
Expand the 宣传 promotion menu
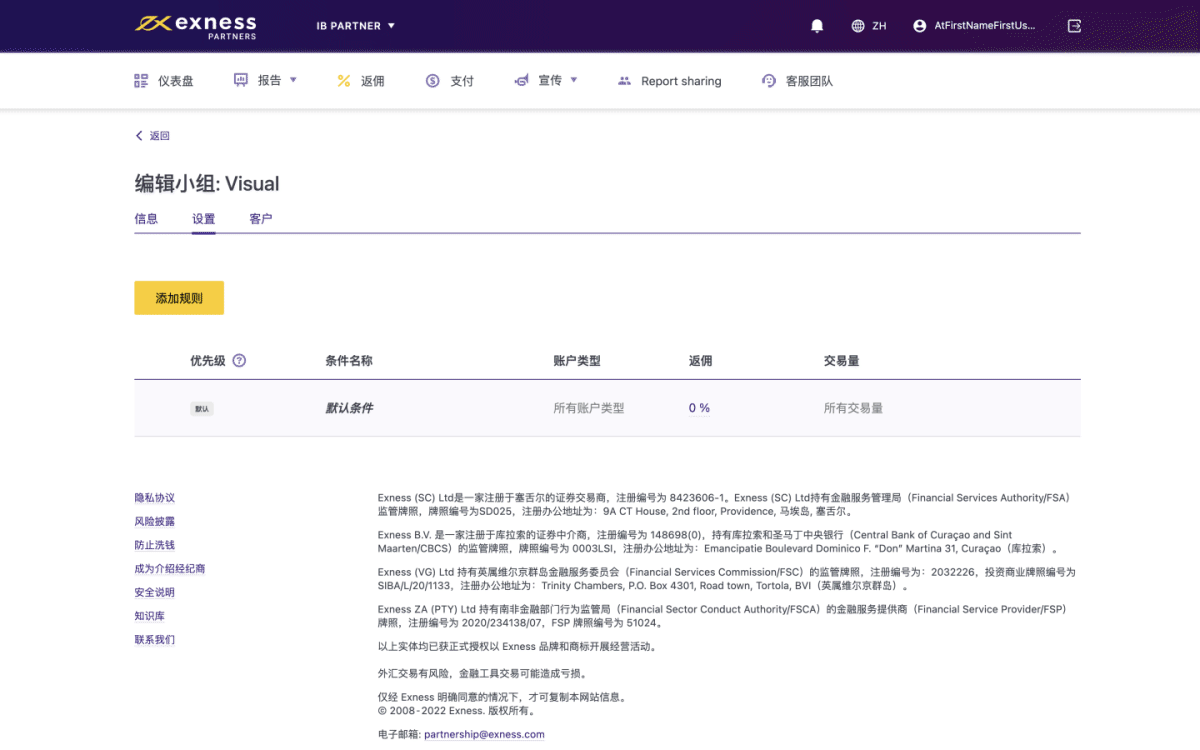point(547,81)
